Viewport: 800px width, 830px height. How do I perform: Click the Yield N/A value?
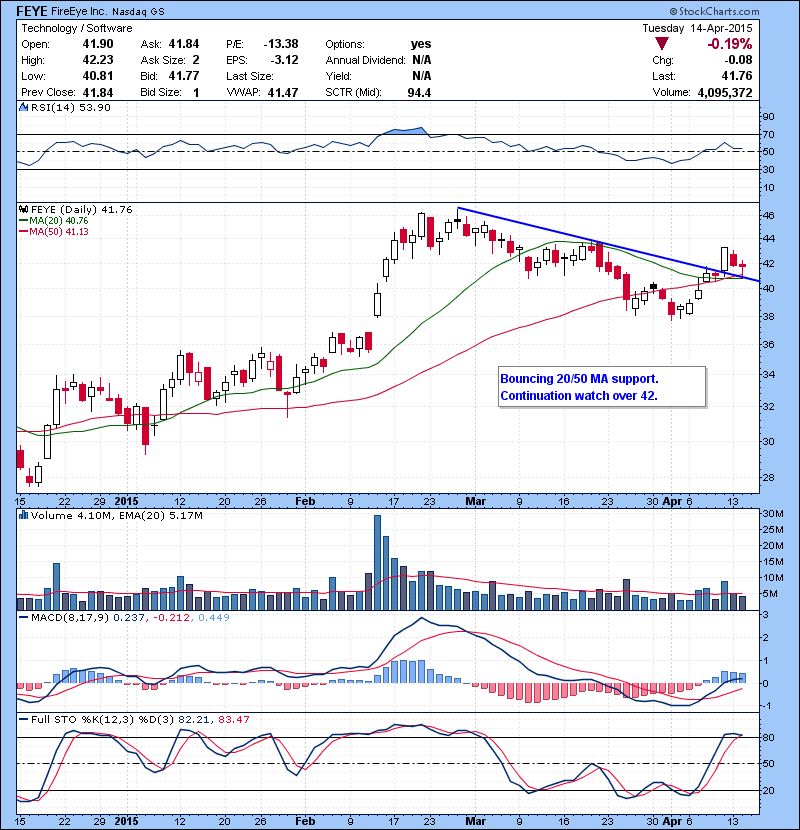(x=421, y=76)
